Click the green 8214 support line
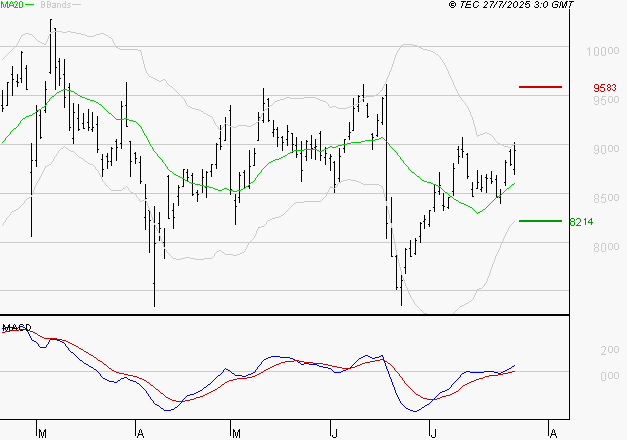Screen dimensions: 627x440 coord(540,221)
